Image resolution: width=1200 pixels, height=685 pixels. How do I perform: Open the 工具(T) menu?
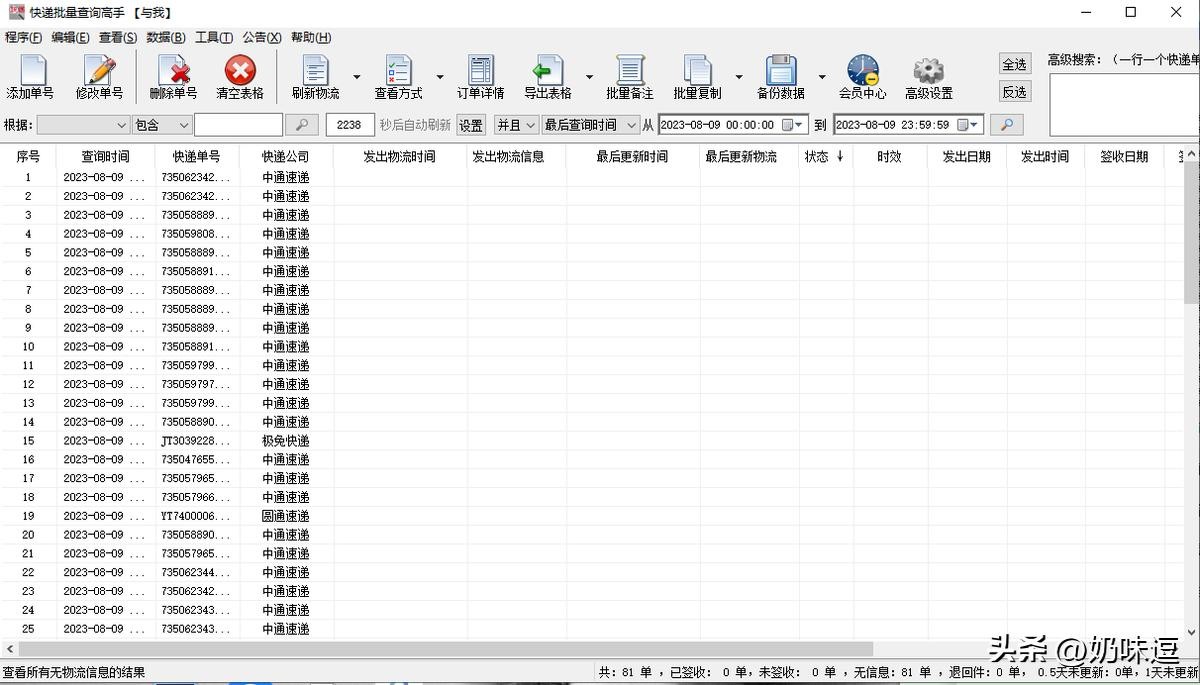coord(213,37)
